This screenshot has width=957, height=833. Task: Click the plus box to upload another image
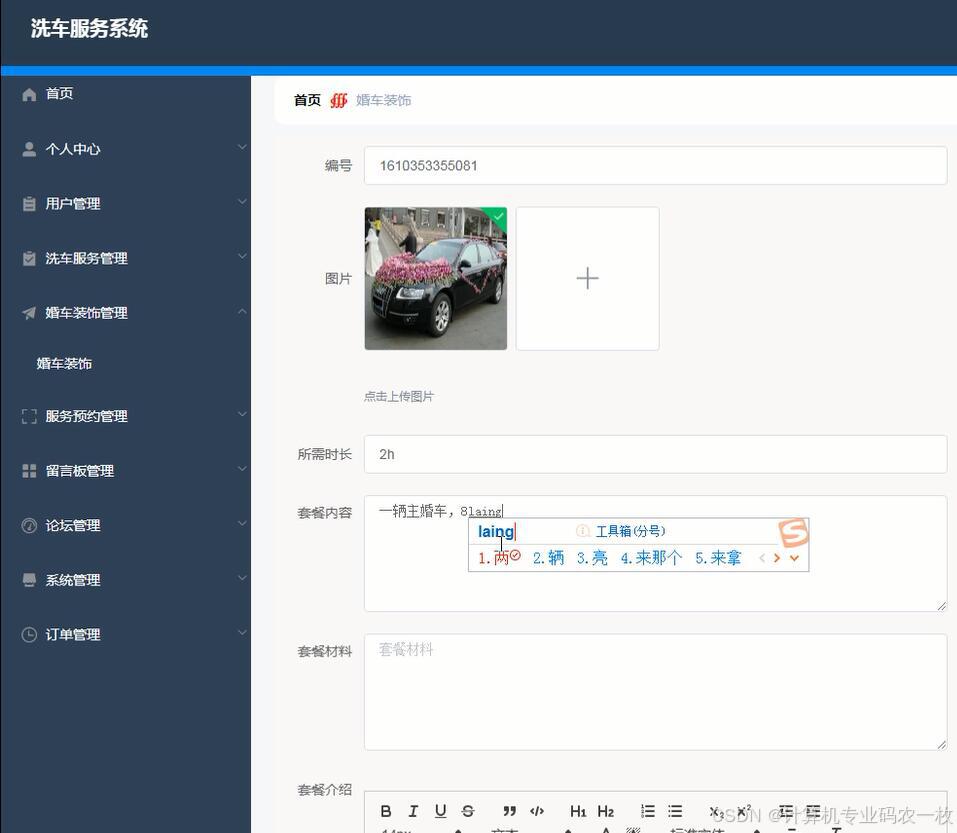pos(587,278)
